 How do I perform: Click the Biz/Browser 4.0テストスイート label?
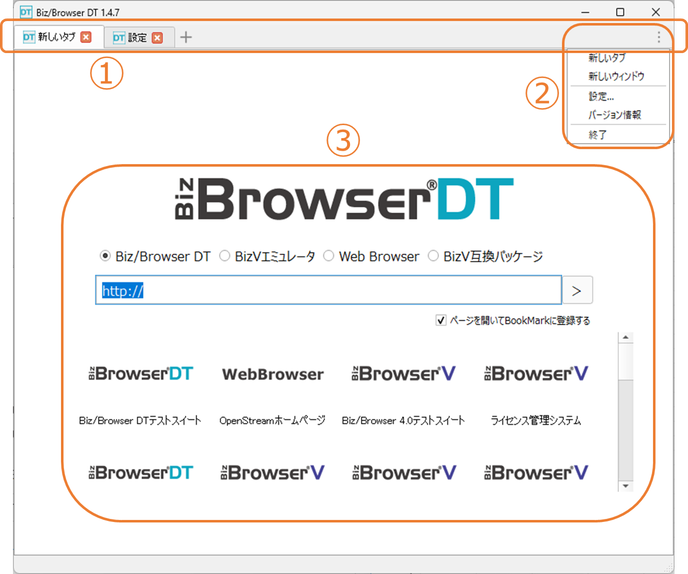tap(403, 420)
